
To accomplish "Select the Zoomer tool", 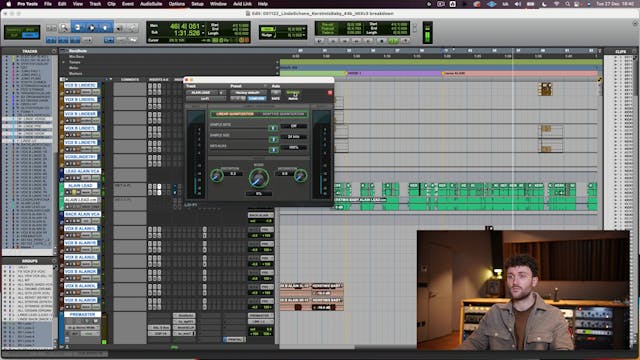I will 64,28.
